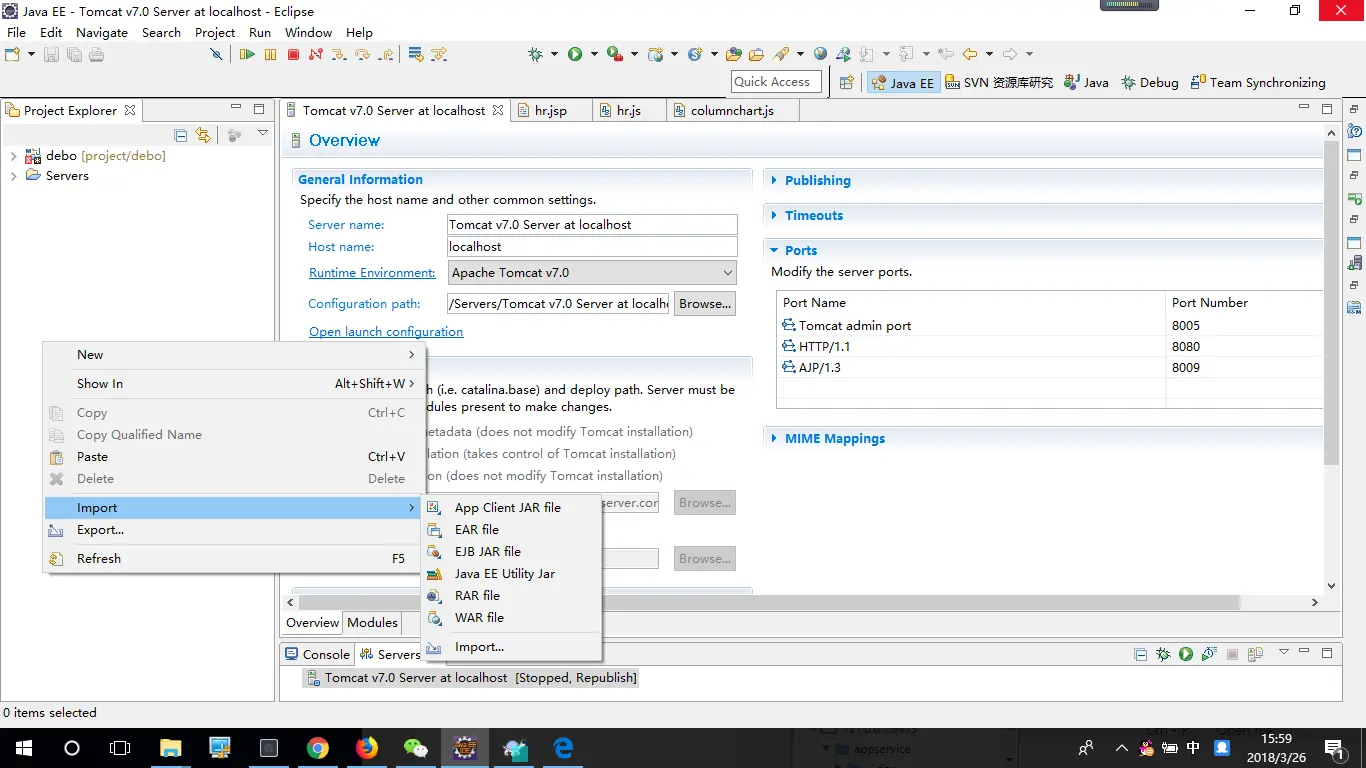Collapse the Ports section
The image size is (1366, 768).
[x=774, y=251]
